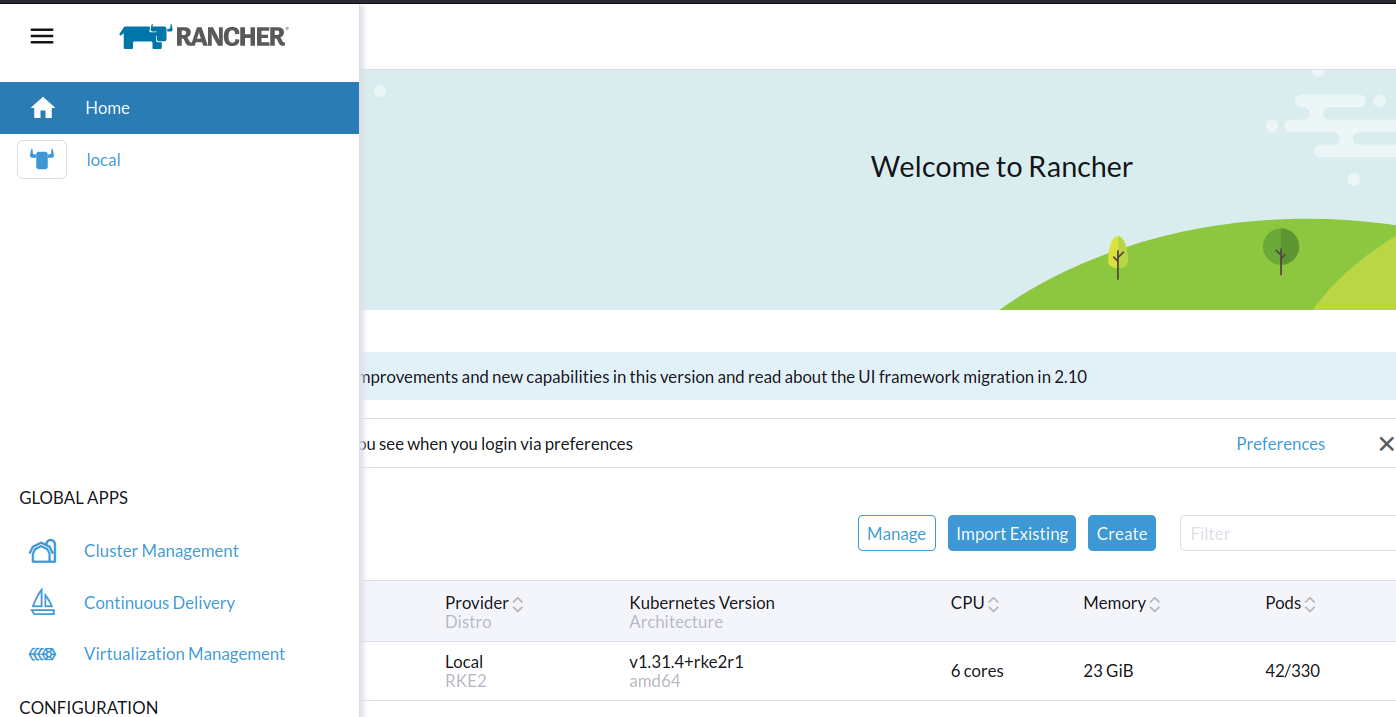Open Virtualization Management
The image size is (1396, 717).
click(184, 654)
